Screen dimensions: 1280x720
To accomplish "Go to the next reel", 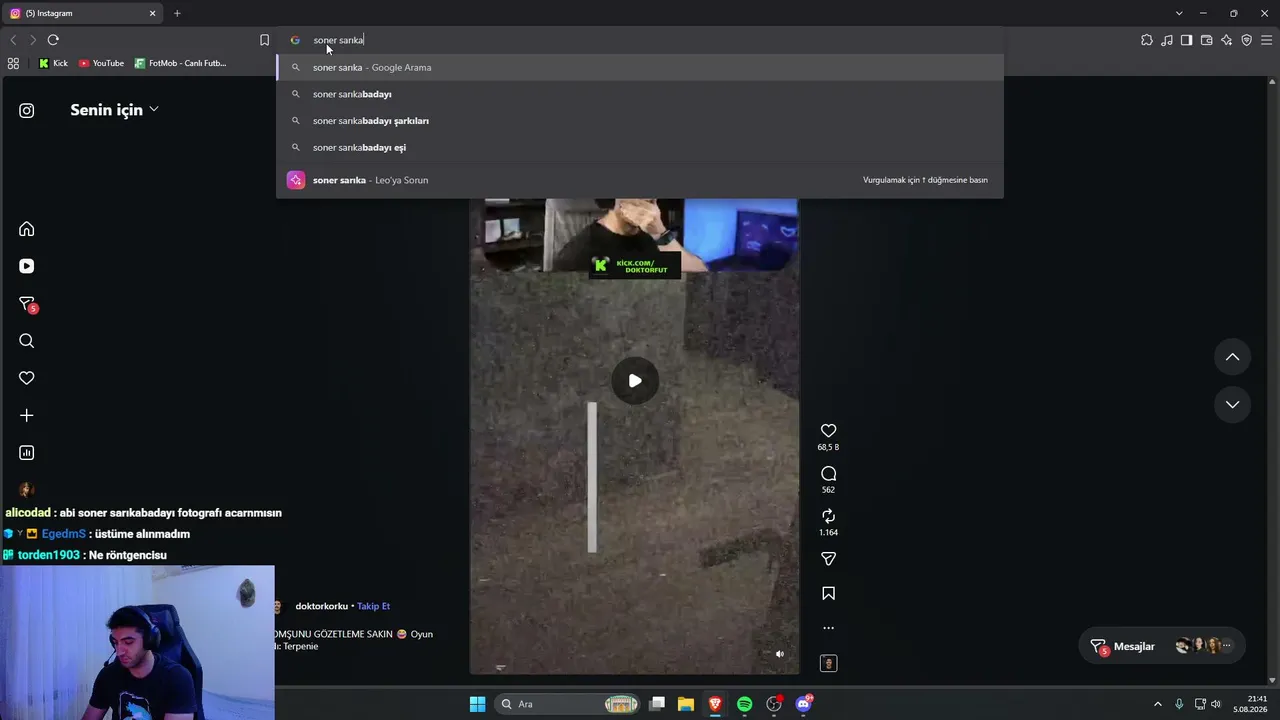I will point(1232,404).
